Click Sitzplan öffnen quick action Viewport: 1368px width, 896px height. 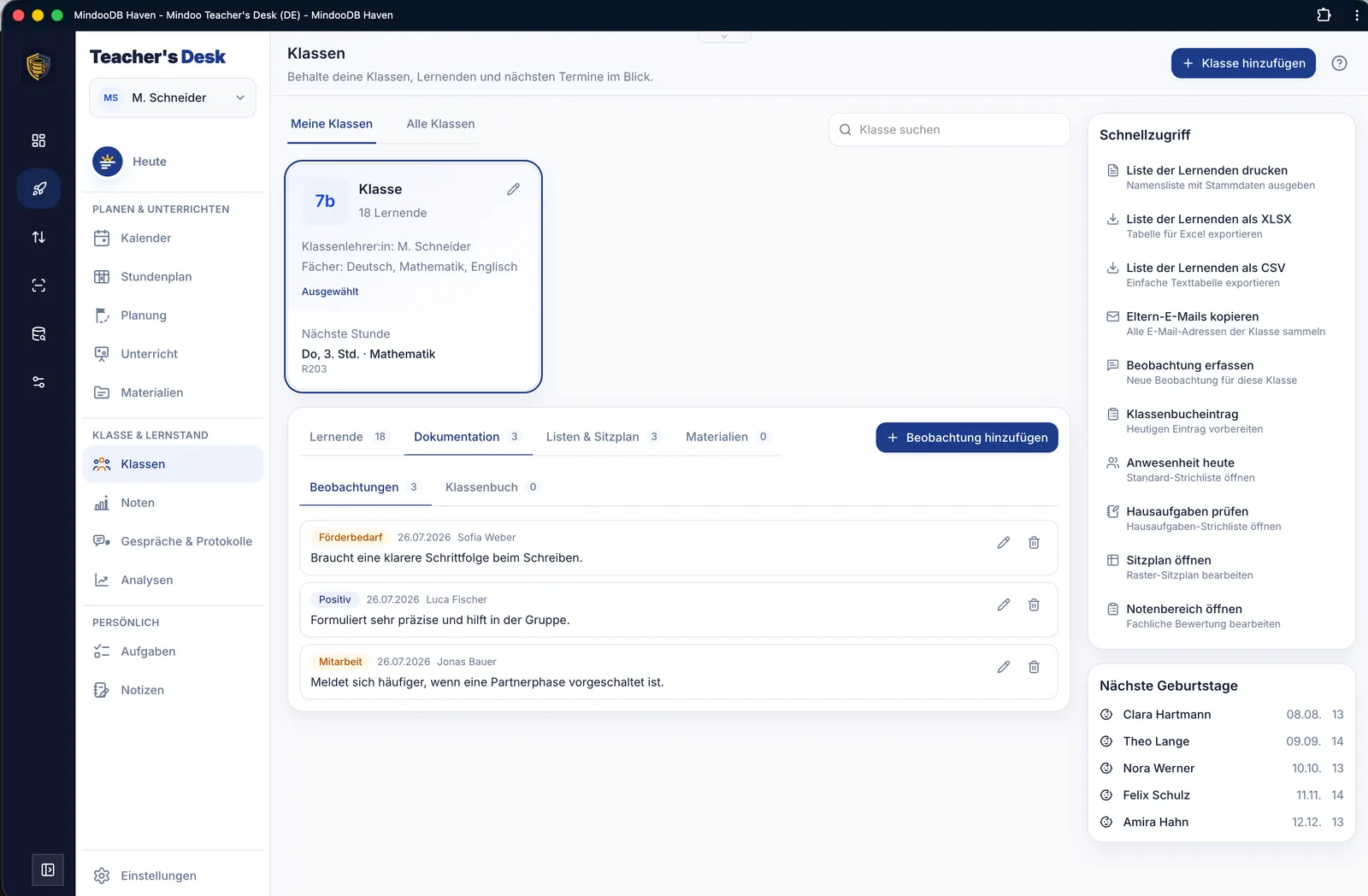[x=1221, y=567]
